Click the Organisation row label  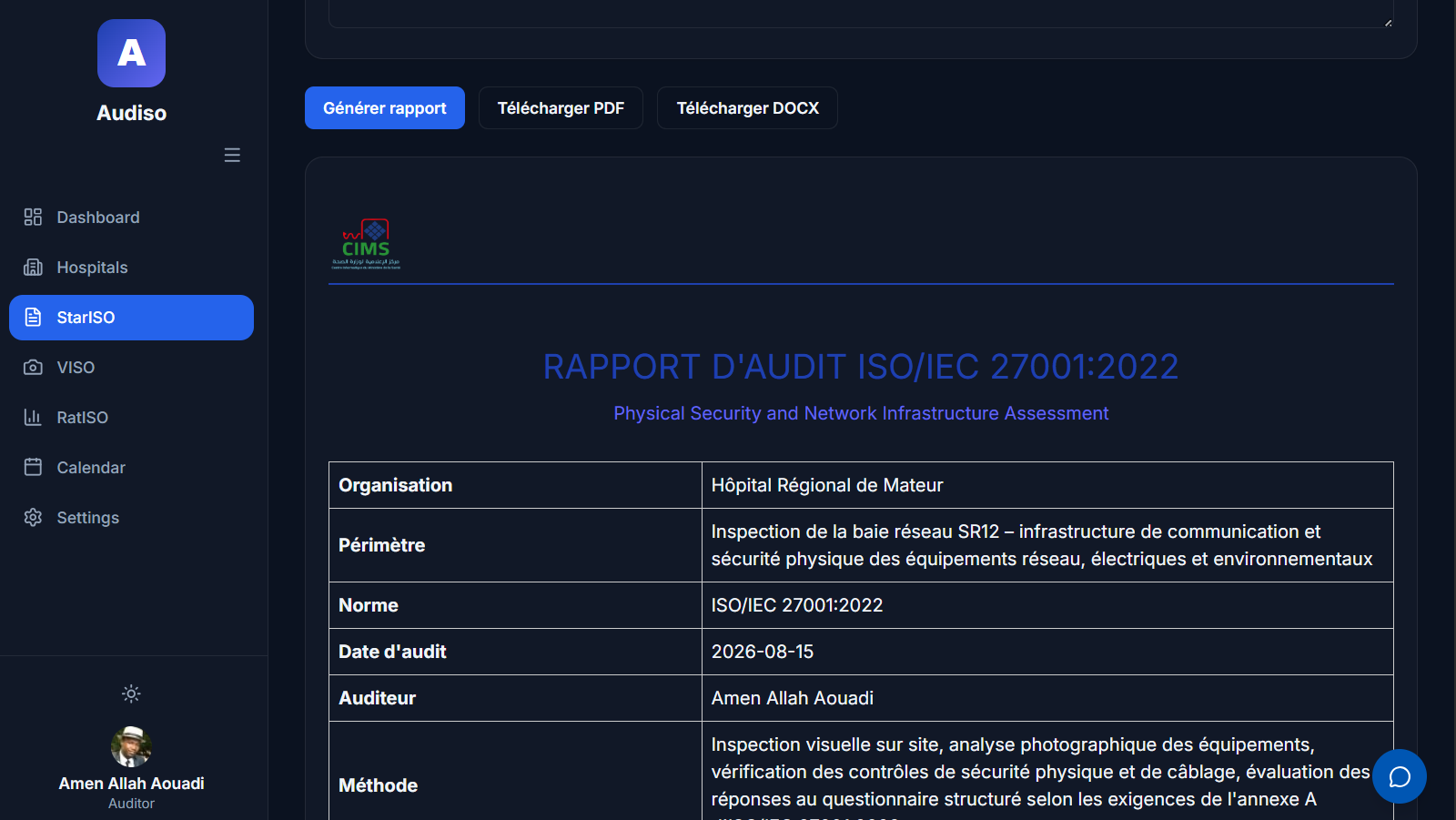tap(396, 485)
